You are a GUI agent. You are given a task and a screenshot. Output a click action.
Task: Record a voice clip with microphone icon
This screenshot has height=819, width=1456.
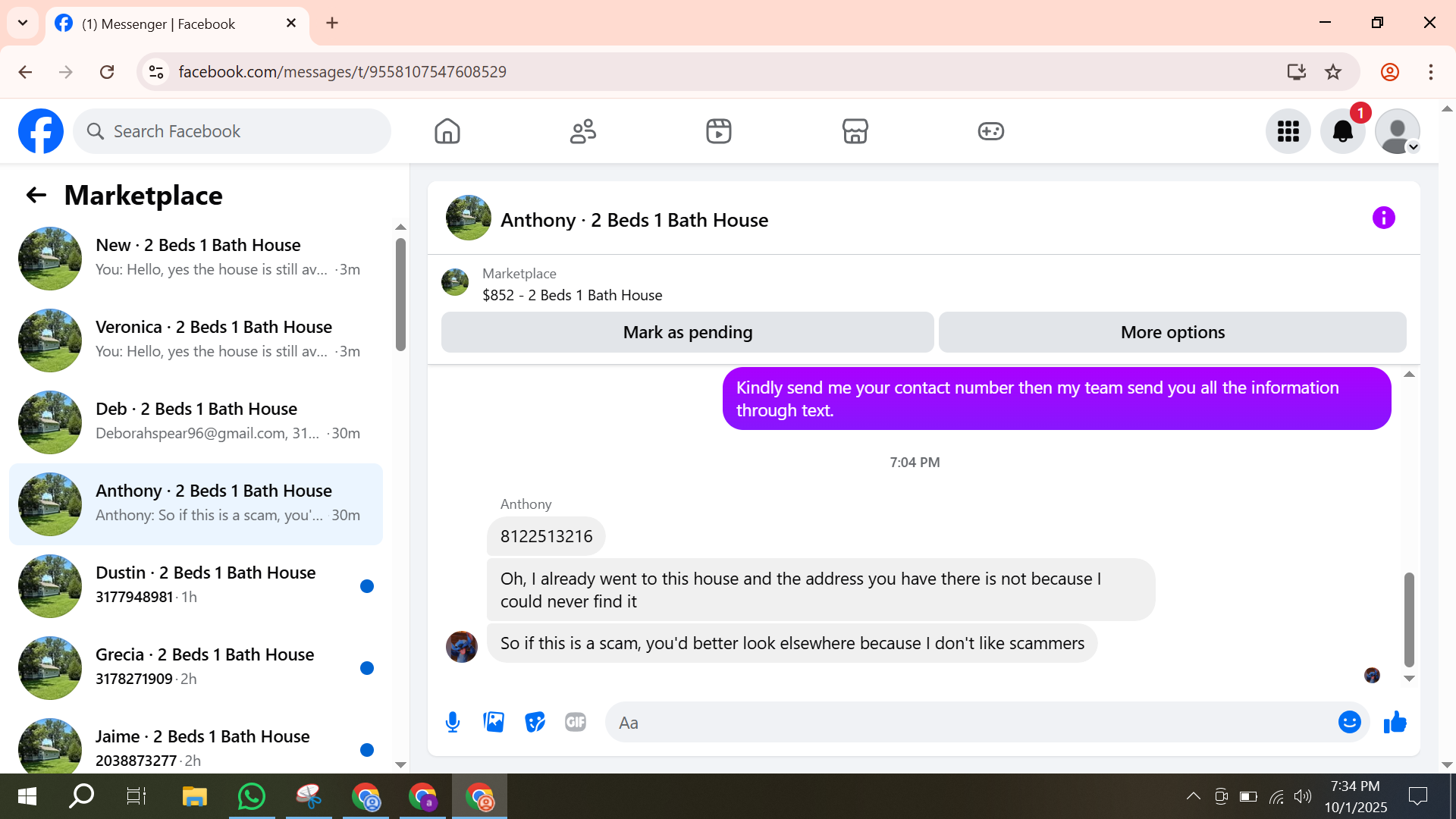453,722
